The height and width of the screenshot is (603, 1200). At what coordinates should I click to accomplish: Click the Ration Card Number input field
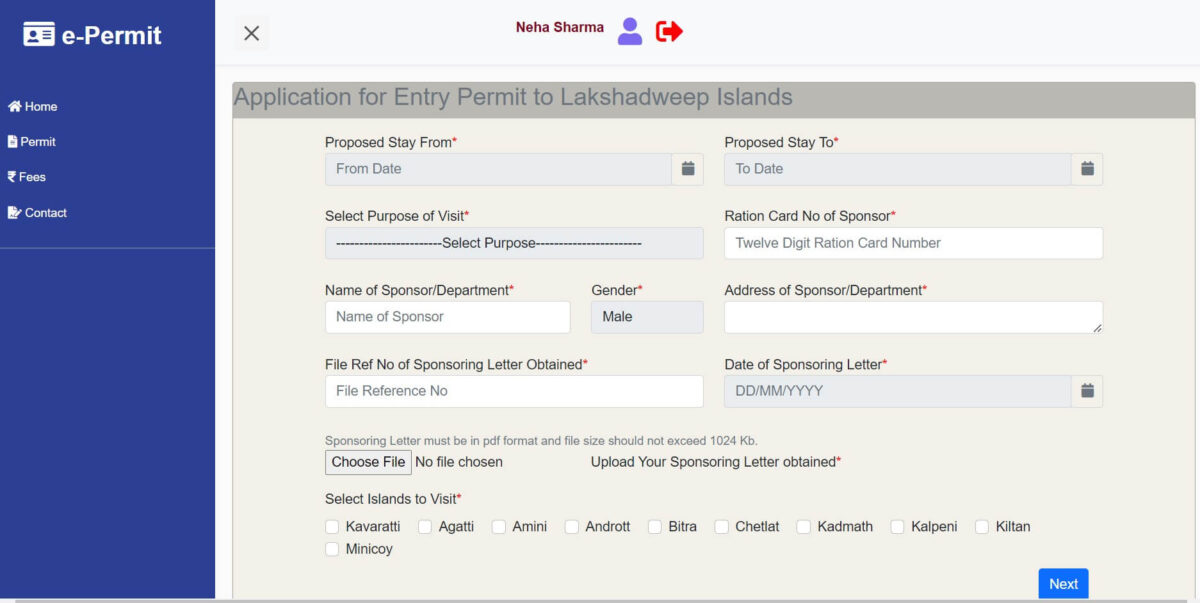pyautogui.click(x=912, y=243)
